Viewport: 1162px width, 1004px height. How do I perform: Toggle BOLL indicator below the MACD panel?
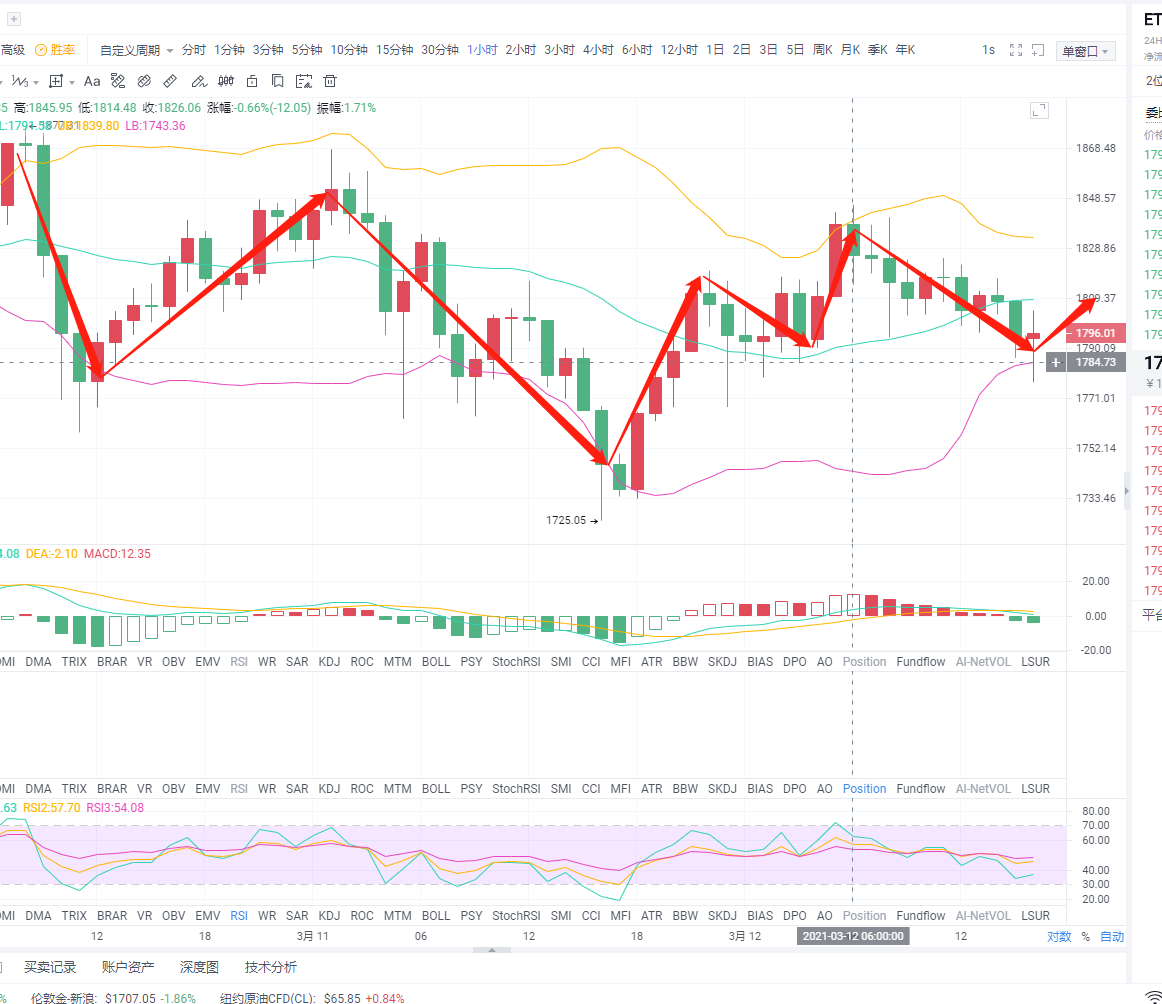click(436, 662)
